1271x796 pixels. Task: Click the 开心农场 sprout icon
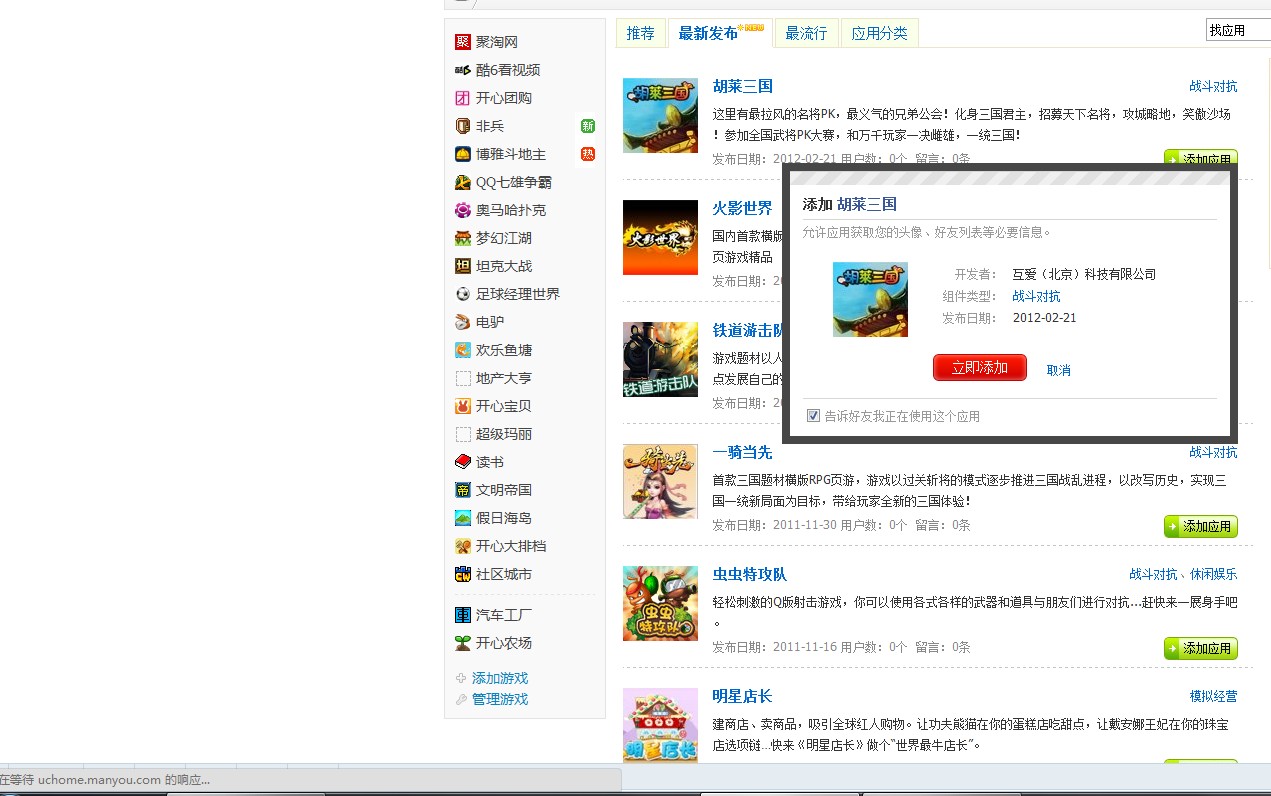462,643
